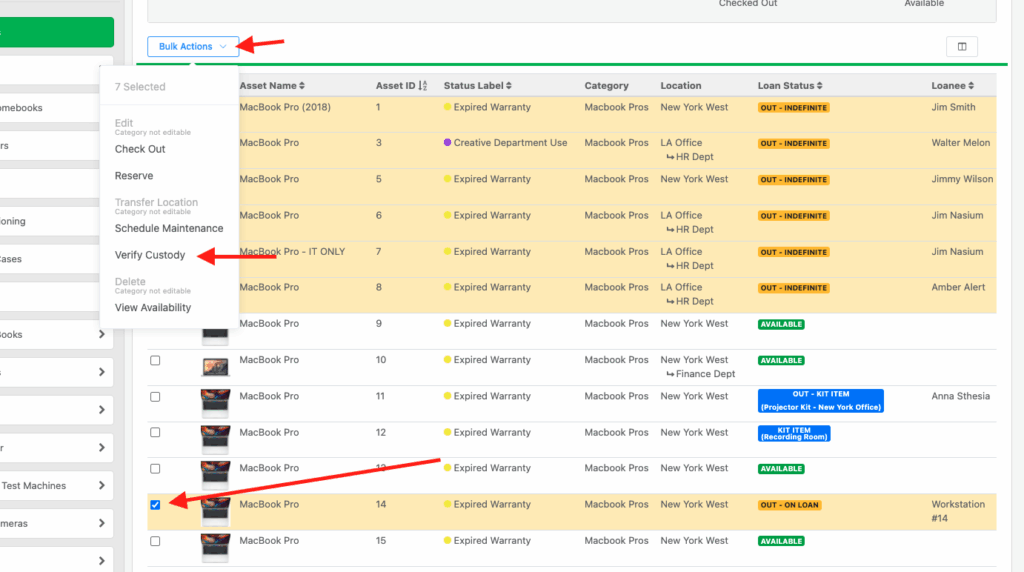Sort by Loanee column
This screenshot has width=1024, height=572.
click(x=952, y=86)
